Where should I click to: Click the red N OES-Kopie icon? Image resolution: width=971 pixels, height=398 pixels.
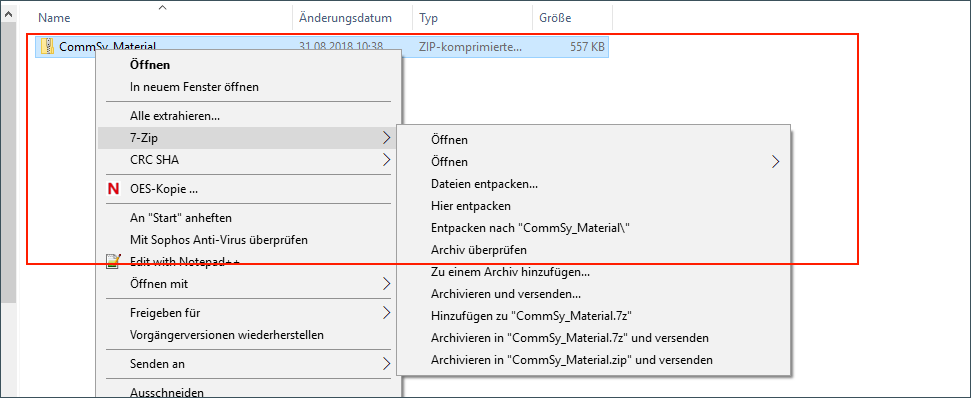pyautogui.click(x=113, y=189)
